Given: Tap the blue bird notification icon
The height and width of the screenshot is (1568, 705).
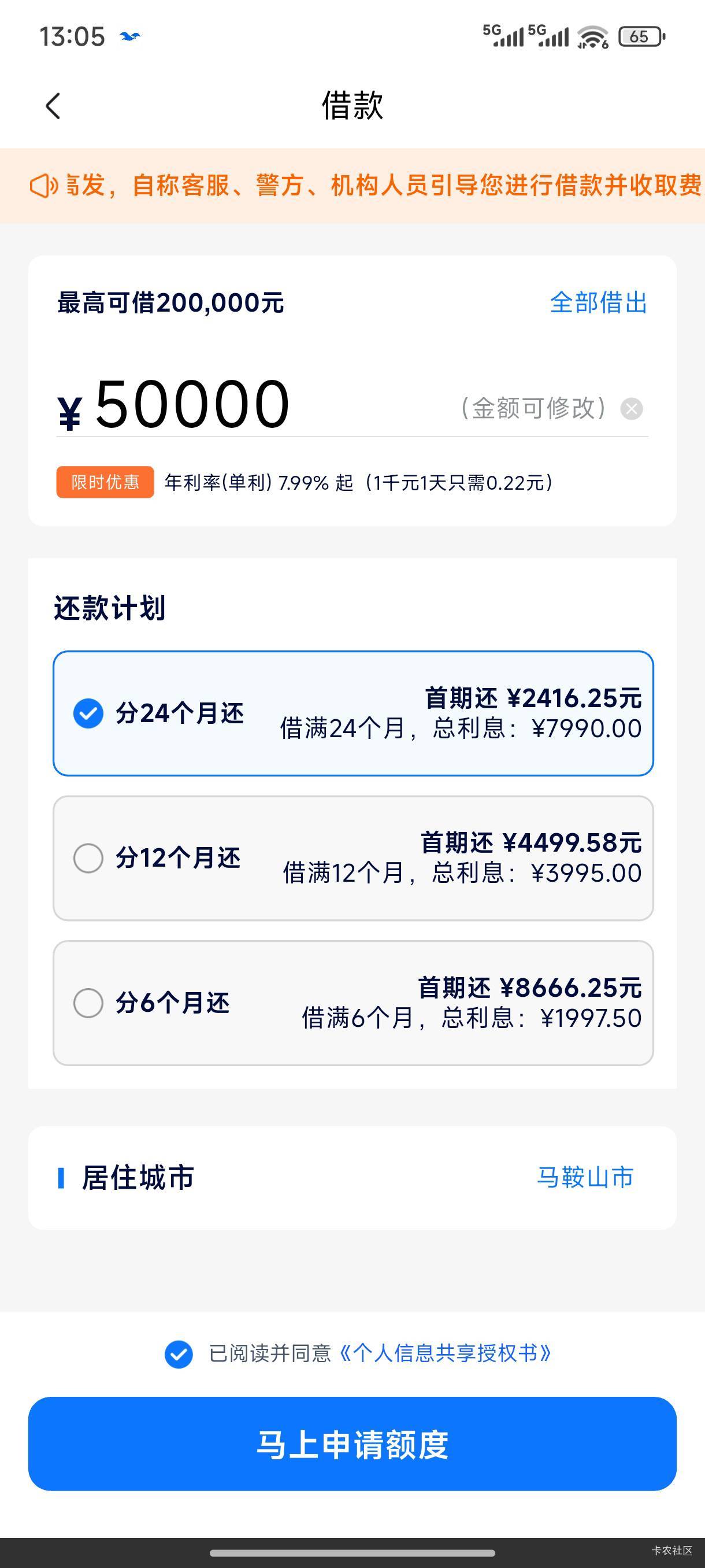Looking at the screenshot, I should [130, 36].
